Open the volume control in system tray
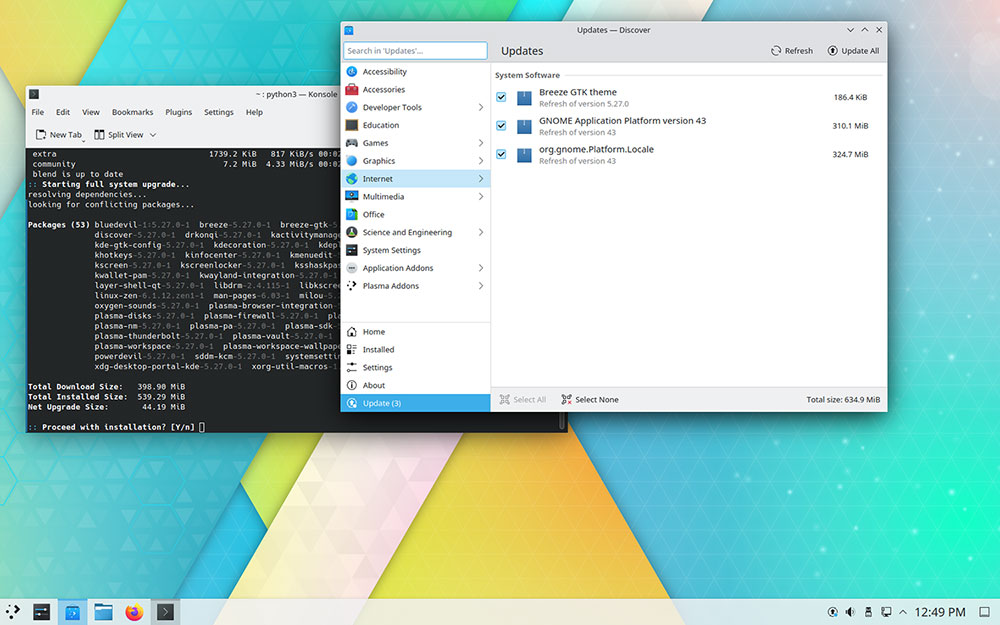Viewport: 1000px width, 625px height. point(850,612)
